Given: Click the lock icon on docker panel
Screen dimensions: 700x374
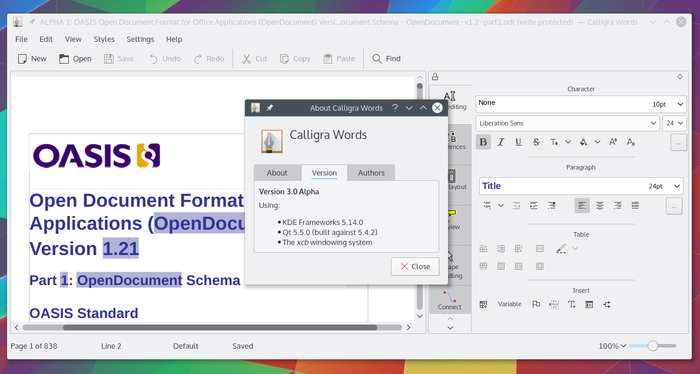Looking at the screenshot, I should [x=435, y=77].
